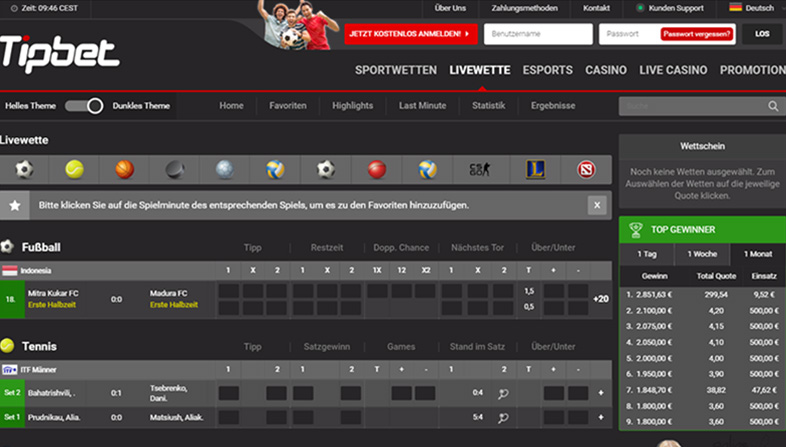Open the Last Minute submenu item
Viewport: 786px width, 447px height.
[423, 106]
